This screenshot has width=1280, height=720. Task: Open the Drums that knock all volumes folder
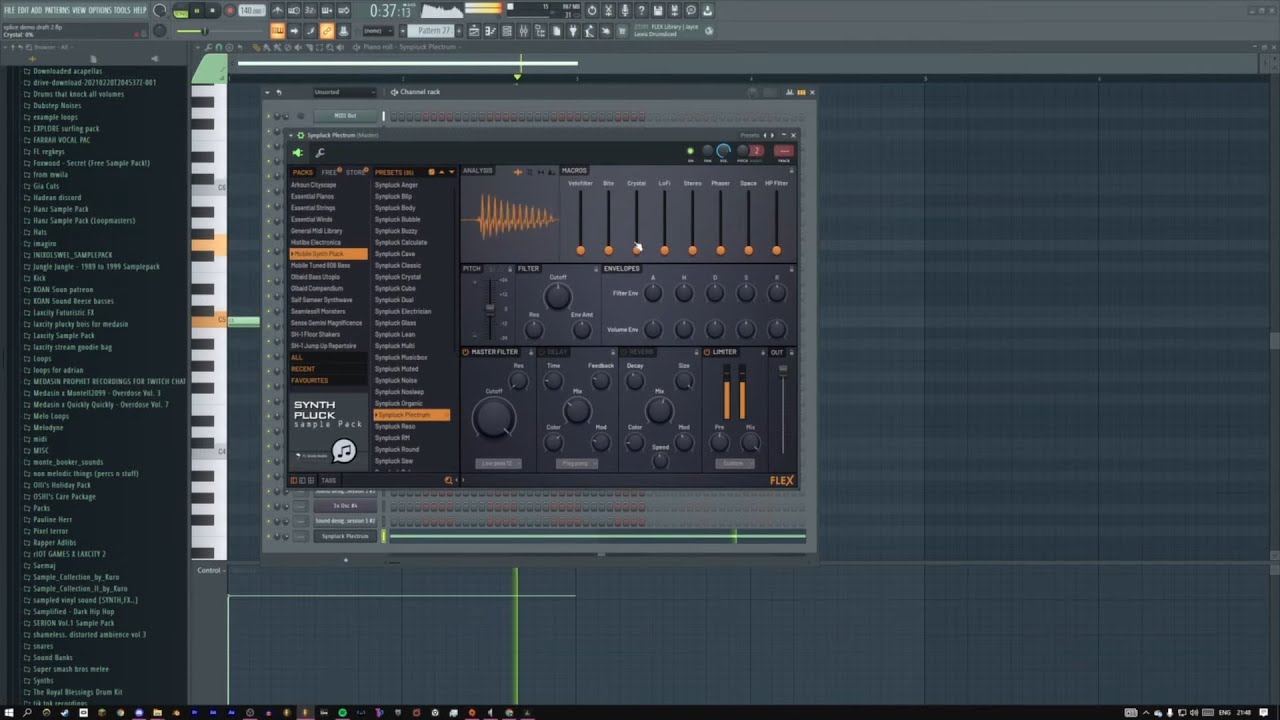[79, 94]
